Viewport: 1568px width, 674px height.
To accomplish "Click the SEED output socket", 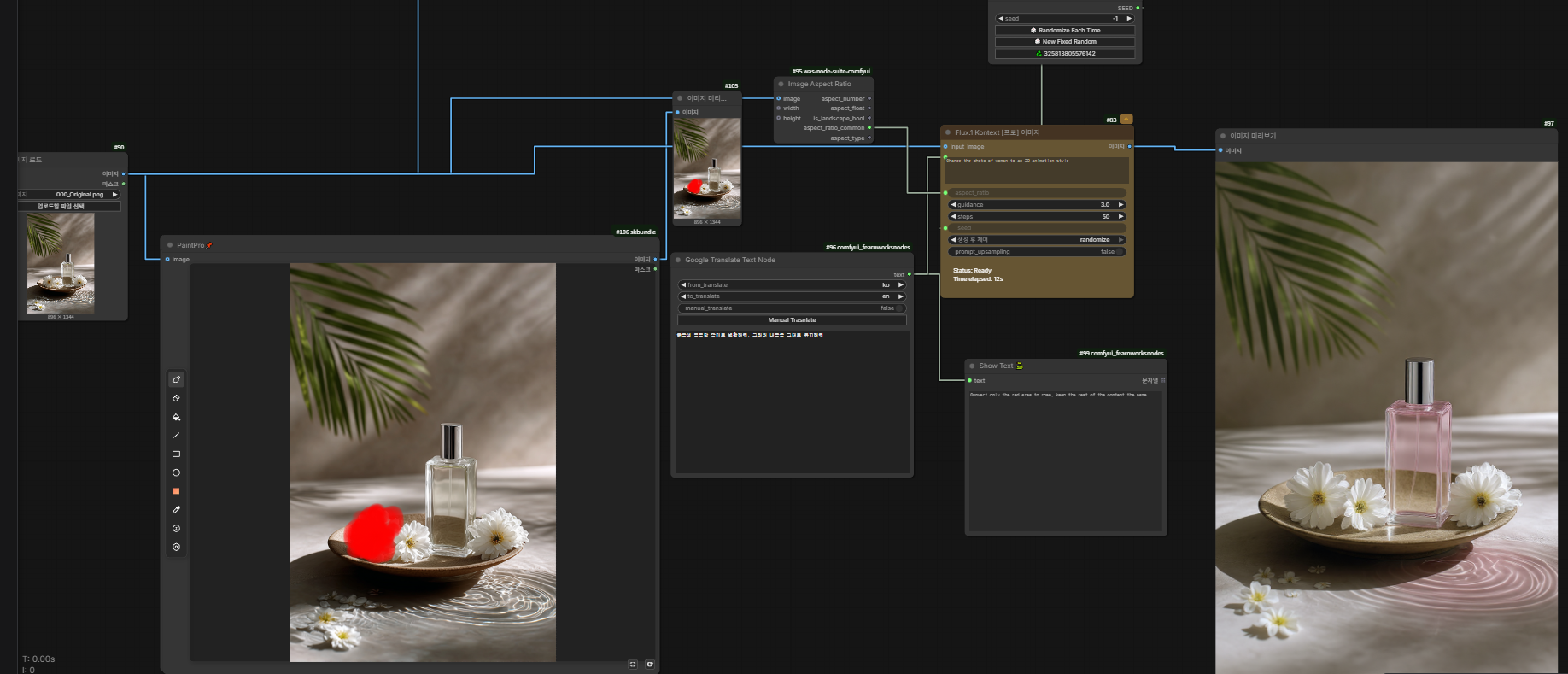I will [x=1138, y=8].
